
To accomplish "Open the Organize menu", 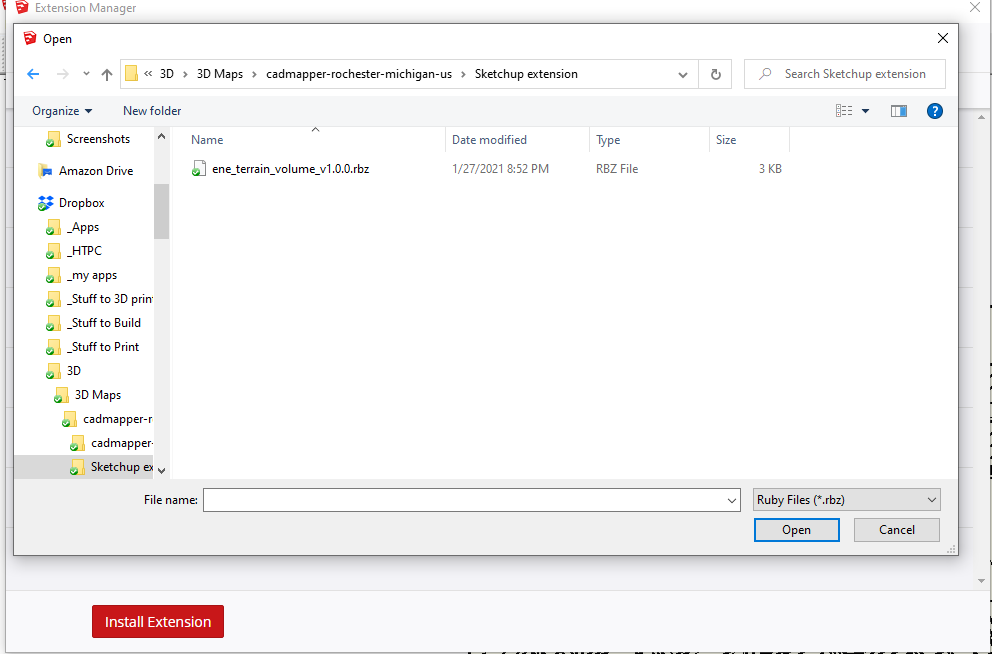I will click(x=62, y=111).
